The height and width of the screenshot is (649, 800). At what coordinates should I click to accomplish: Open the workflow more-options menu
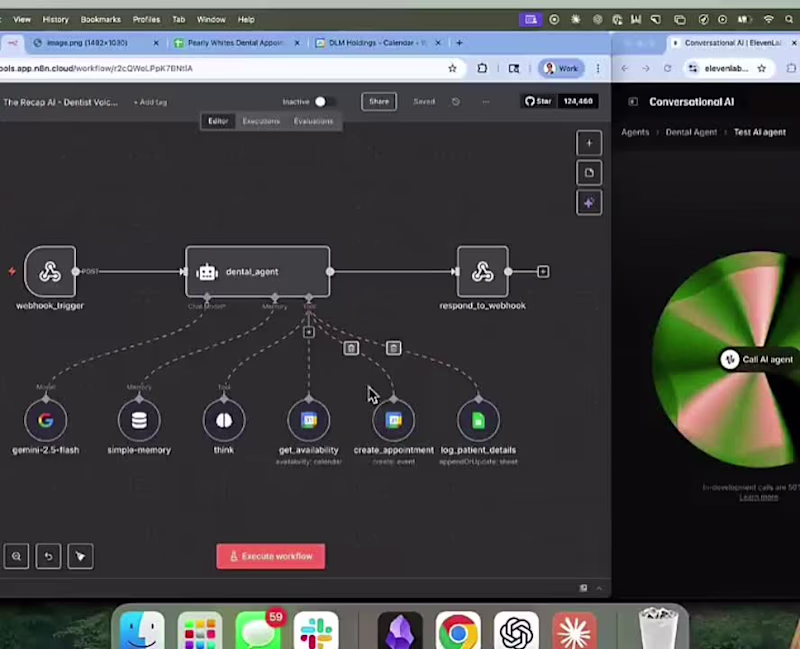[x=486, y=102]
